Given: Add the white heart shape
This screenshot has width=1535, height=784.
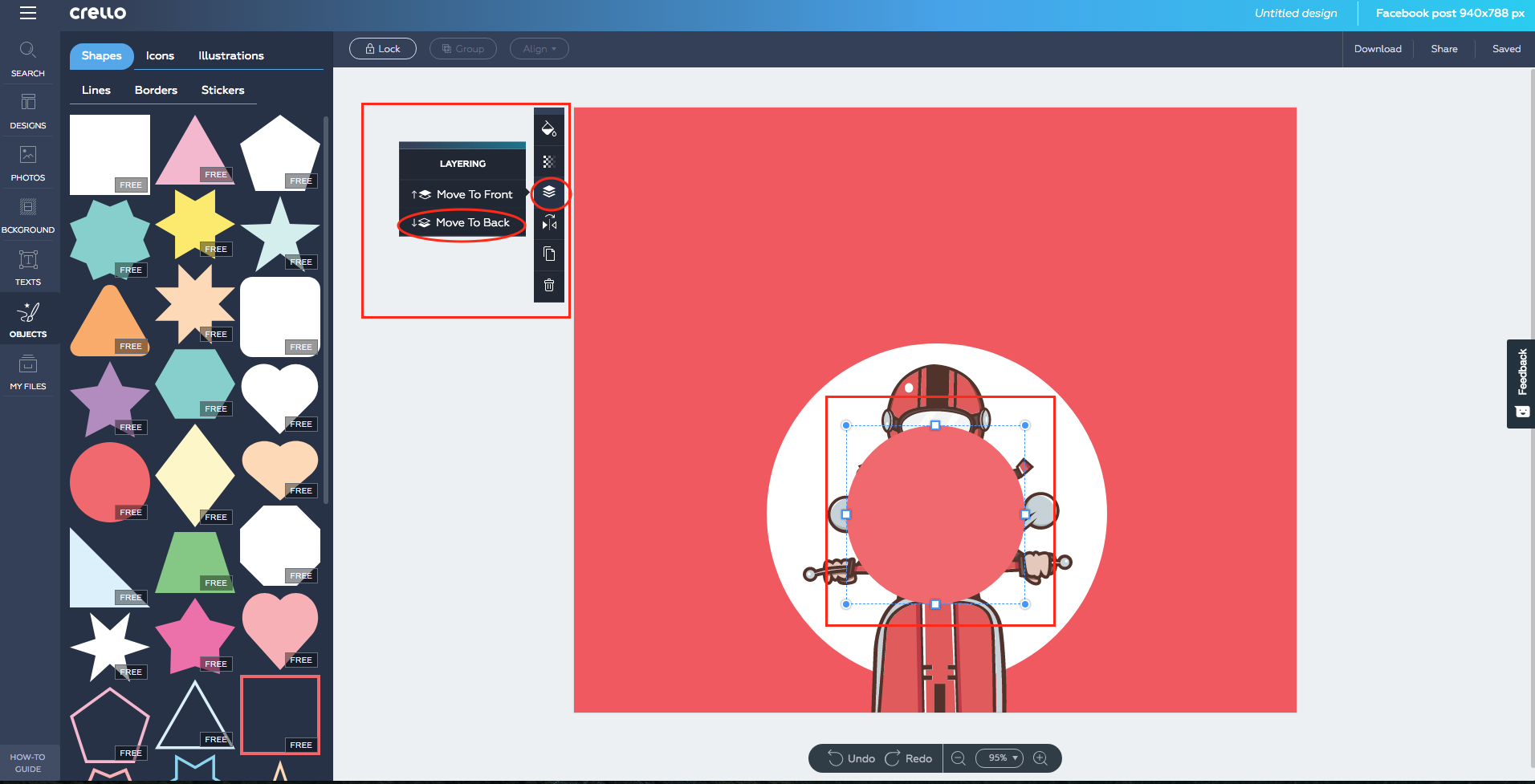Looking at the screenshot, I should [280, 398].
